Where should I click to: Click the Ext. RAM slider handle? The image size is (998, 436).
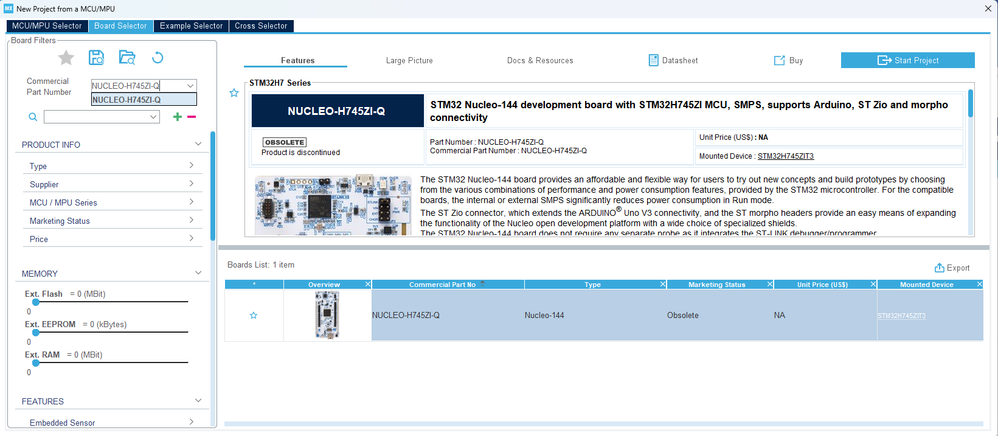[x=36, y=363]
